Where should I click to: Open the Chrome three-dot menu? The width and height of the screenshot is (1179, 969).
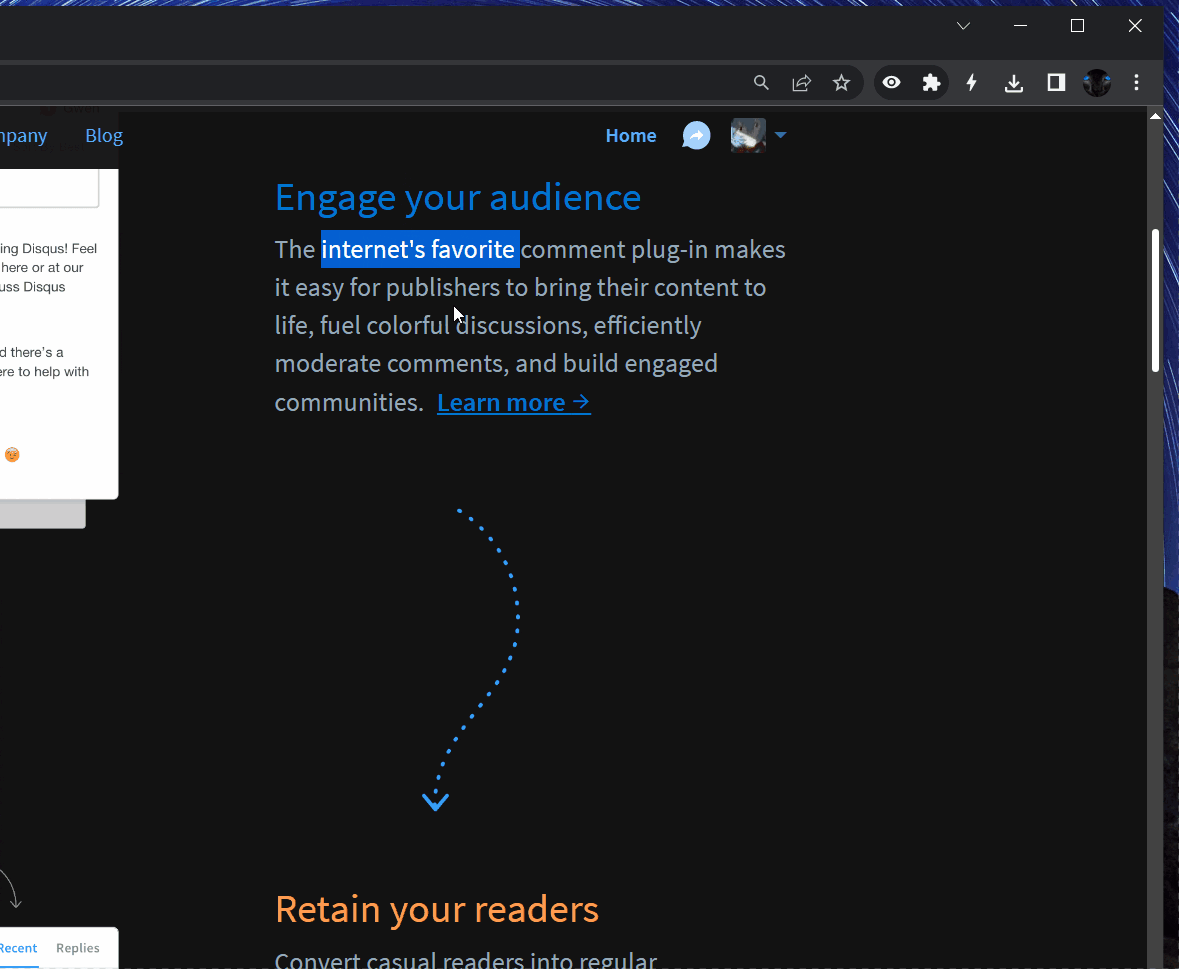coord(1136,83)
